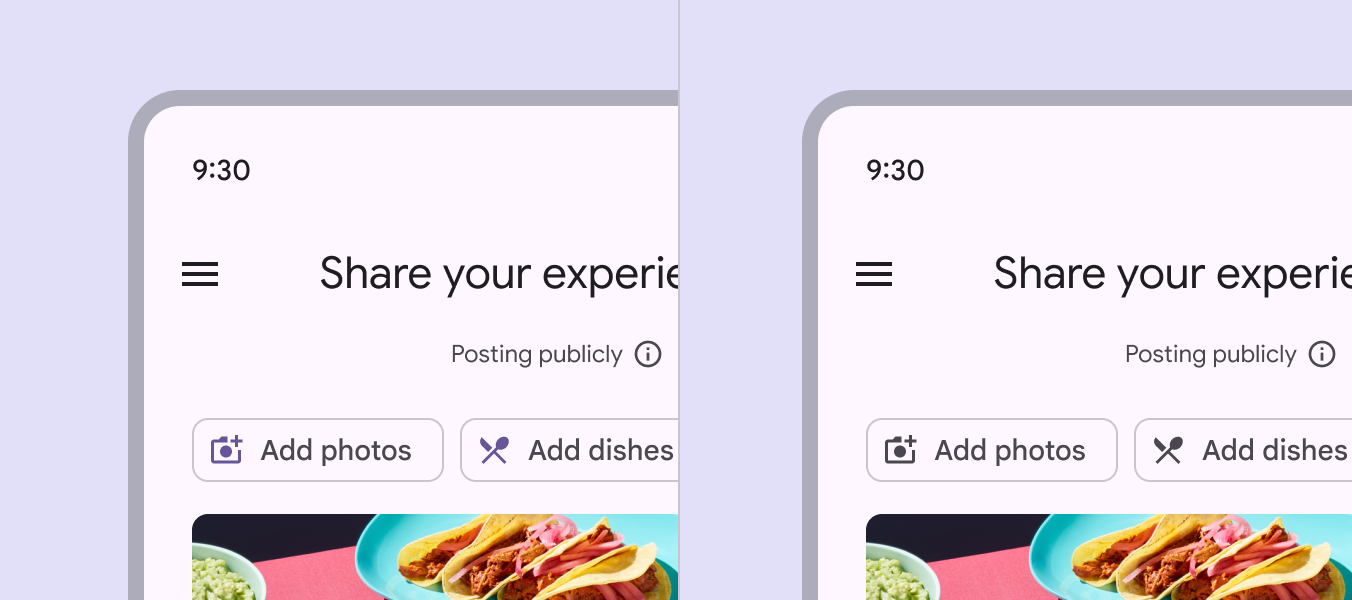The height and width of the screenshot is (600, 1352).
Task: Click the 9:30 clock on the left status bar
Action: click(221, 170)
